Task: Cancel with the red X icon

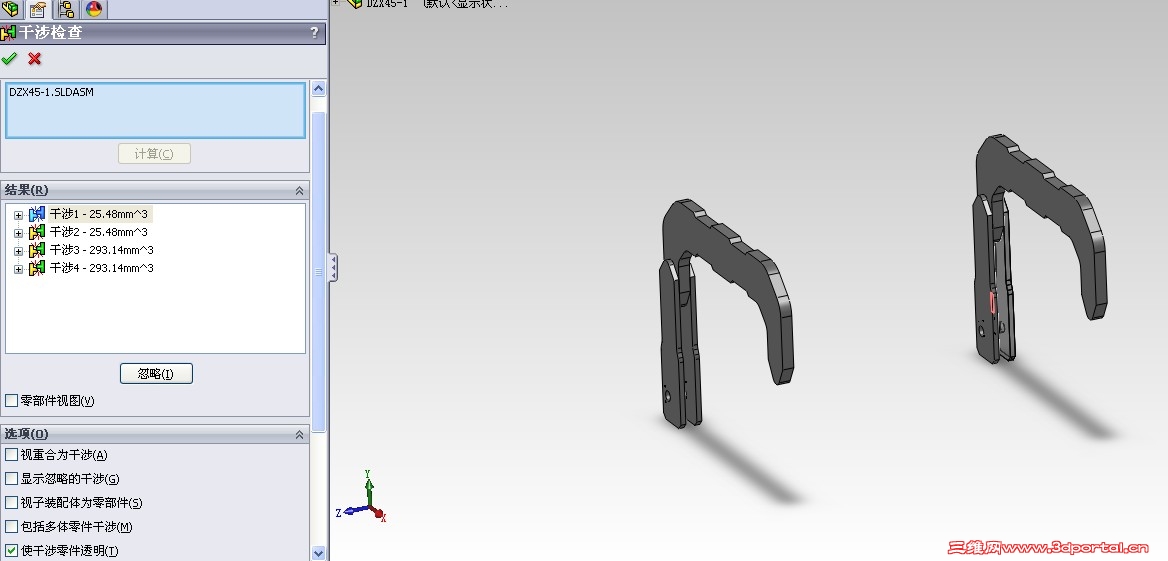Action: 34,58
